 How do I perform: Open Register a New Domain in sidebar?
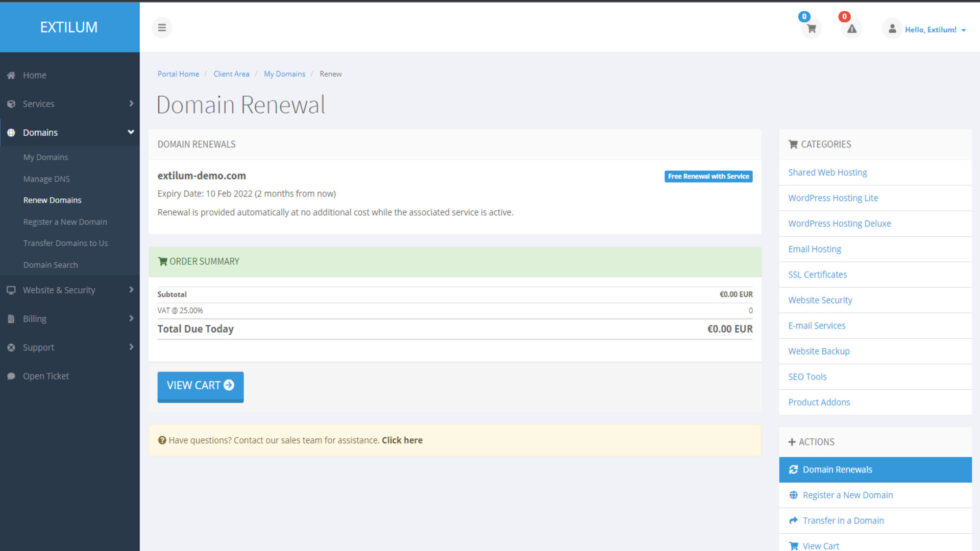click(65, 222)
